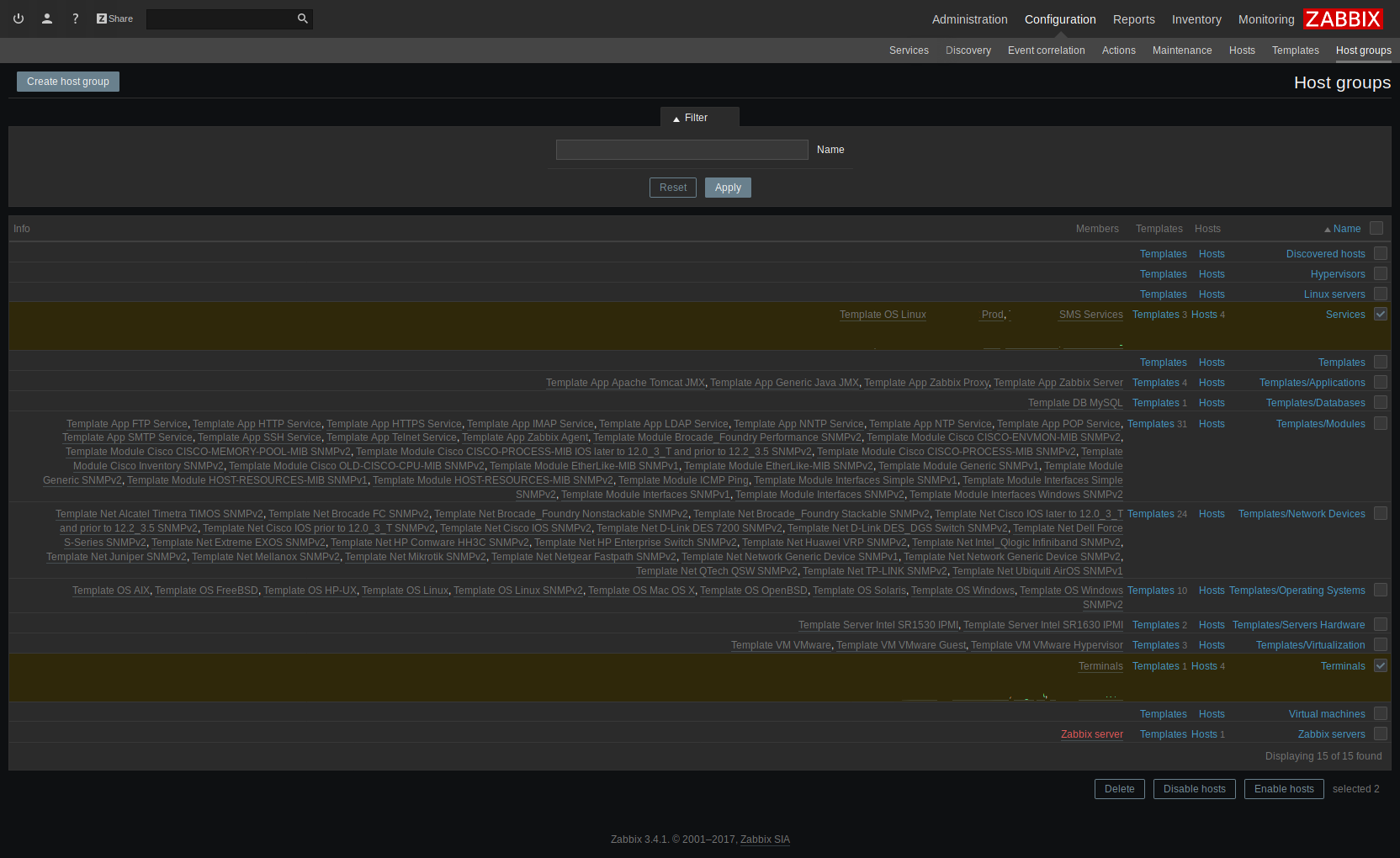Tick the Zabbix servers checkbox
The width and height of the screenshot is (1400, 858).
tap(1381, 734)
